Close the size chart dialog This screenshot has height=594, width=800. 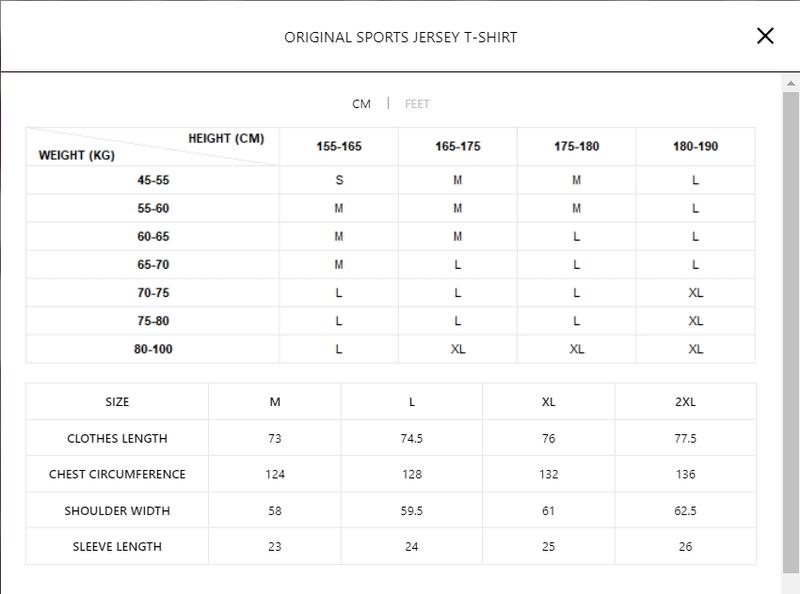pos(767,35)
